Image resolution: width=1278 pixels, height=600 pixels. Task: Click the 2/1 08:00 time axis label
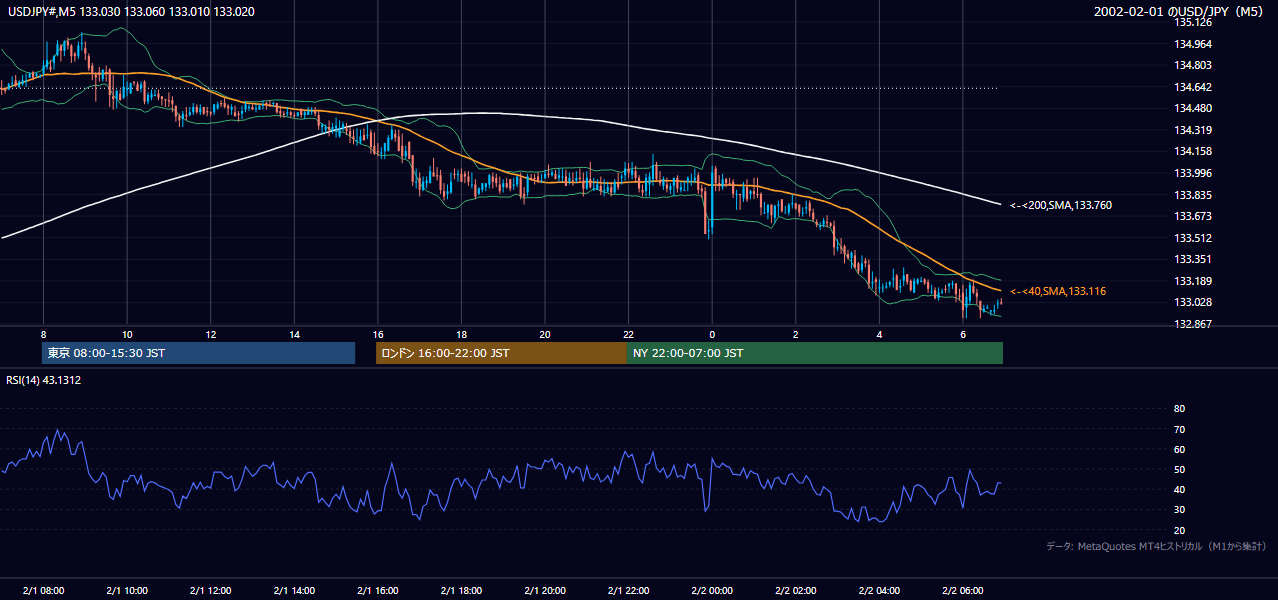click(43, 591)
